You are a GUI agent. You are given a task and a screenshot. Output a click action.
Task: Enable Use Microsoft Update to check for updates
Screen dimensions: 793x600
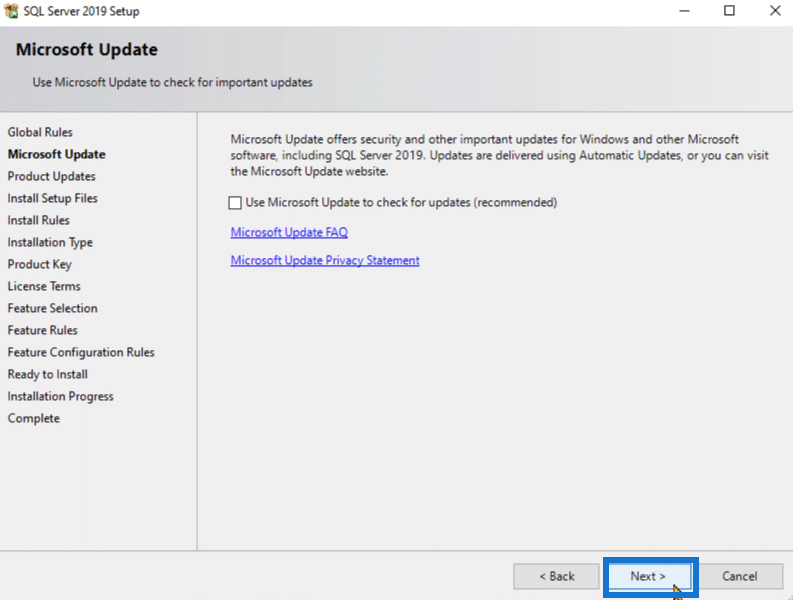pyautogui.click(x=235, y=203)
